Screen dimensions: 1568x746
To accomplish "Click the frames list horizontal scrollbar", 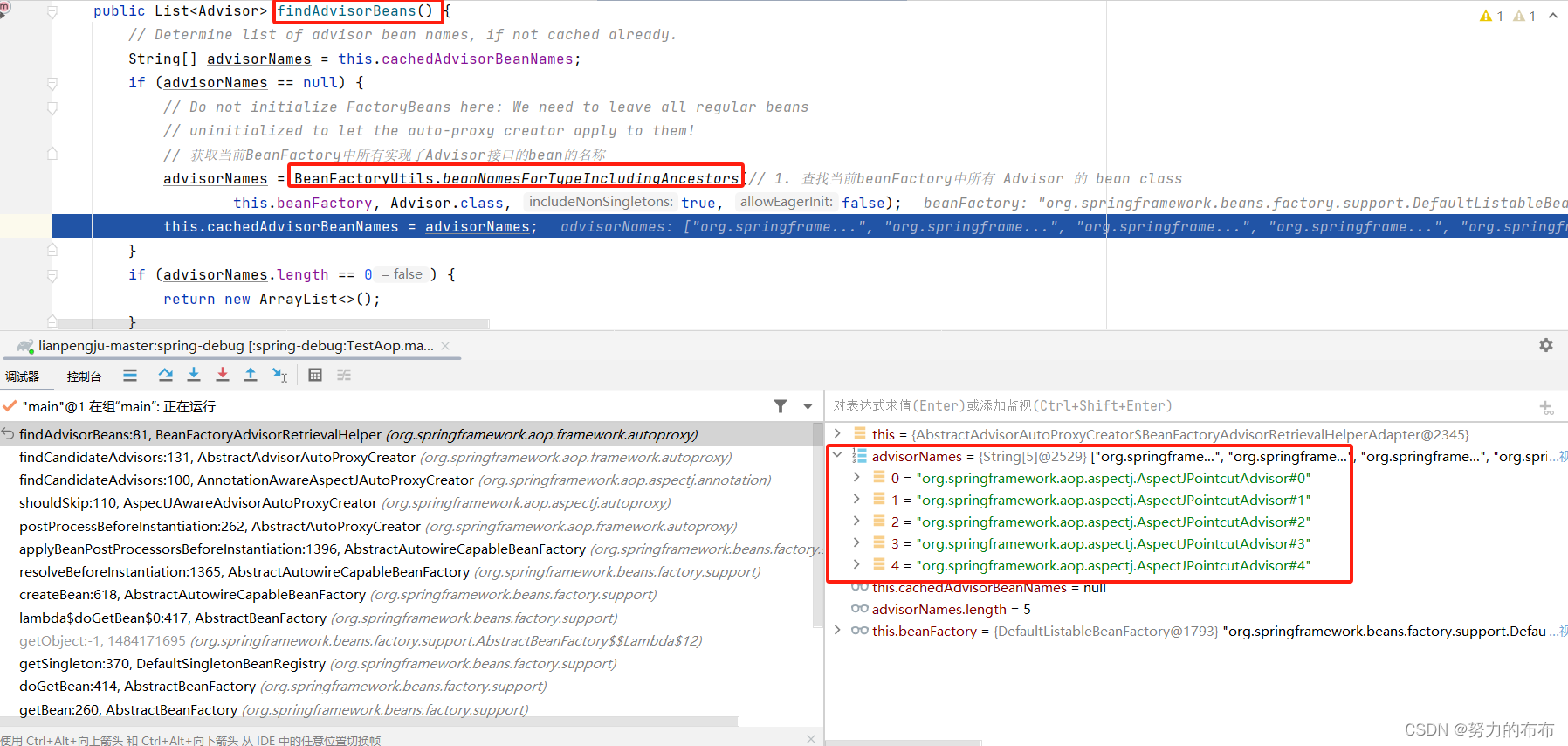I will coord(369,722).
